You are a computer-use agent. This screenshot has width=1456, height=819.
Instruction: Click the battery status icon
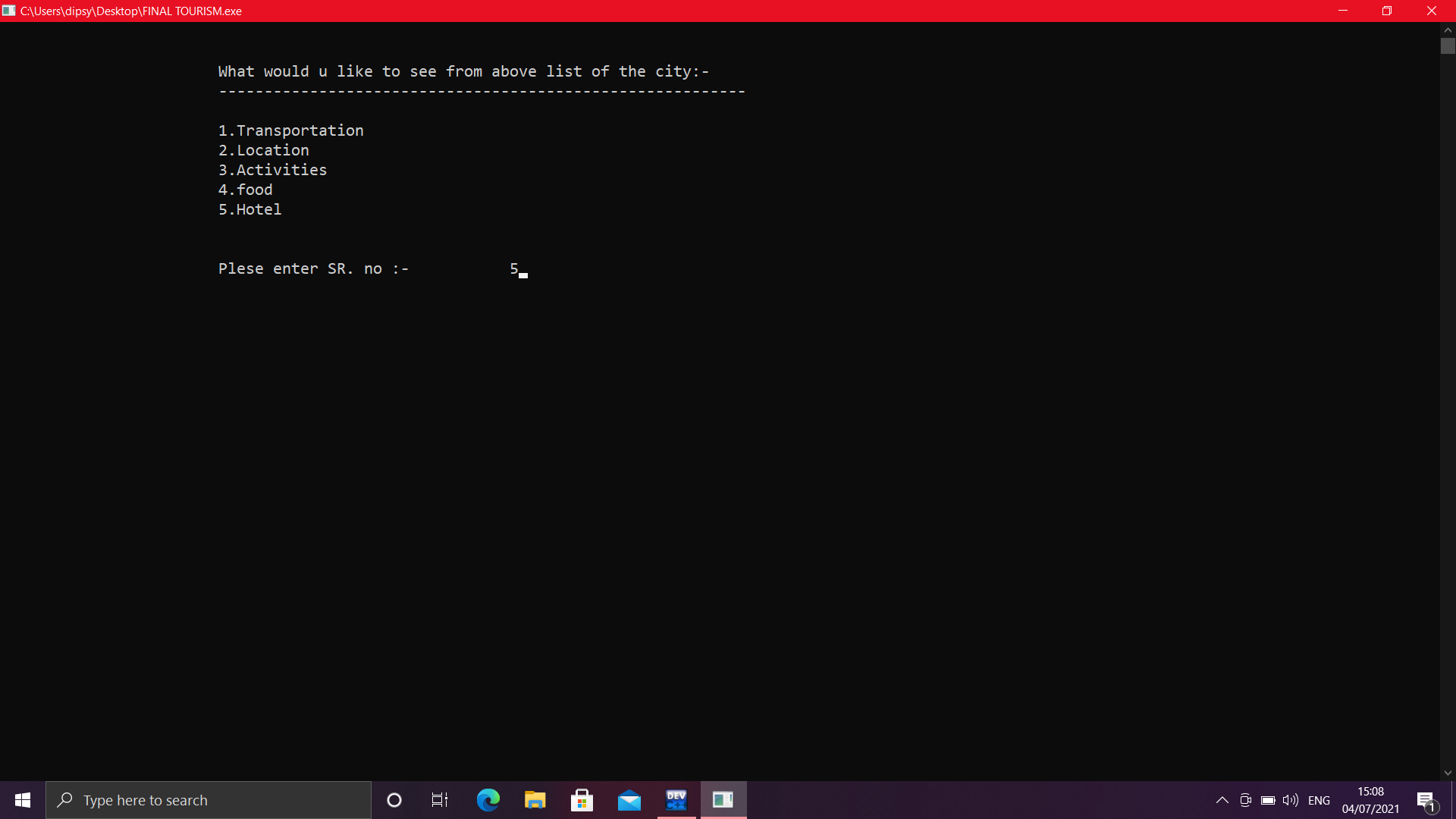pyautogui.click(x=1268, y=800)
